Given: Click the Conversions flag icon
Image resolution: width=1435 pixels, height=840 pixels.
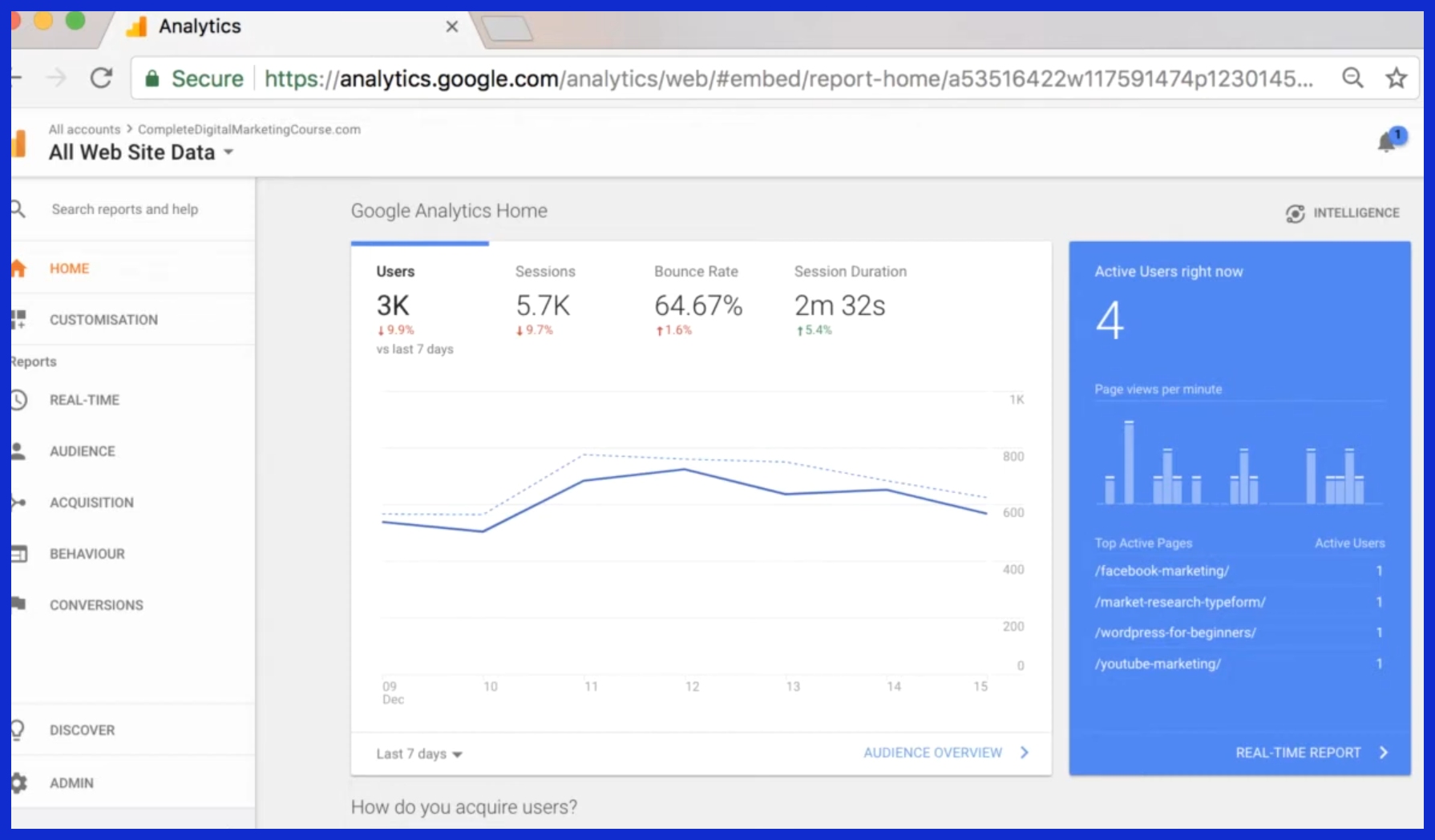Looking at the screenshot, I should tap(18, 604).
